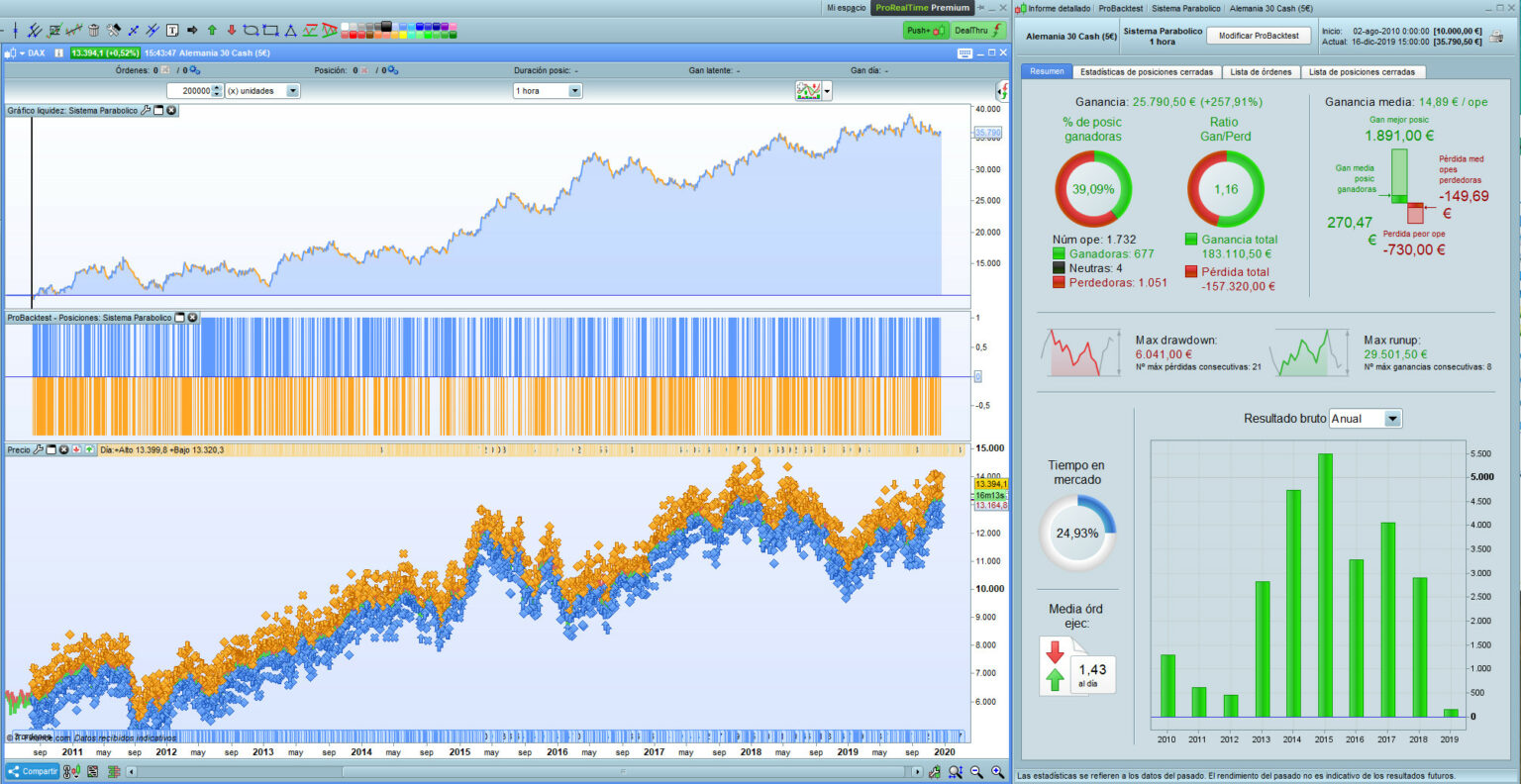The width and height of the screenshot is (1521, 784).
Task: Select the ellipse drawing tool
Action: coord(251,31)
